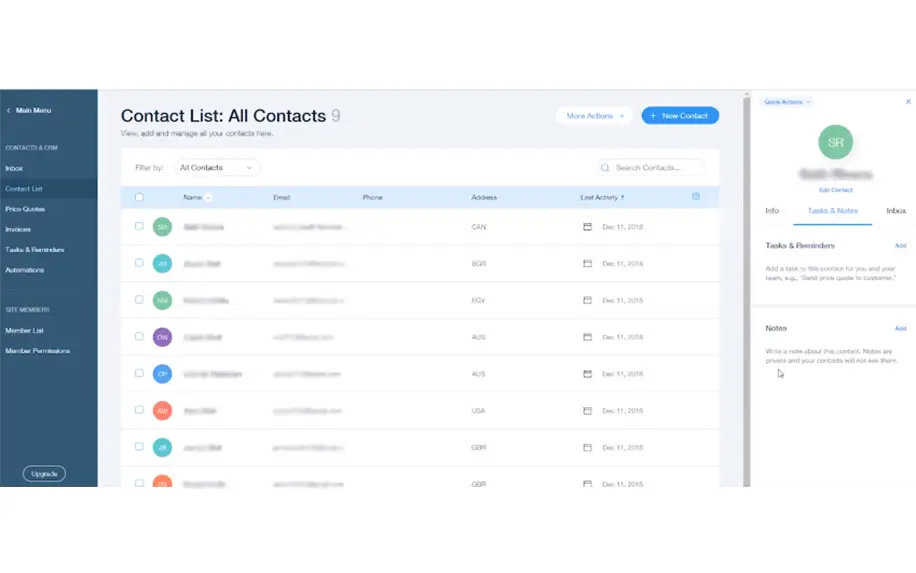Click the JB avatar in the BGR row
The width and height of the screenshot is (916, 573).
(162, 263)
